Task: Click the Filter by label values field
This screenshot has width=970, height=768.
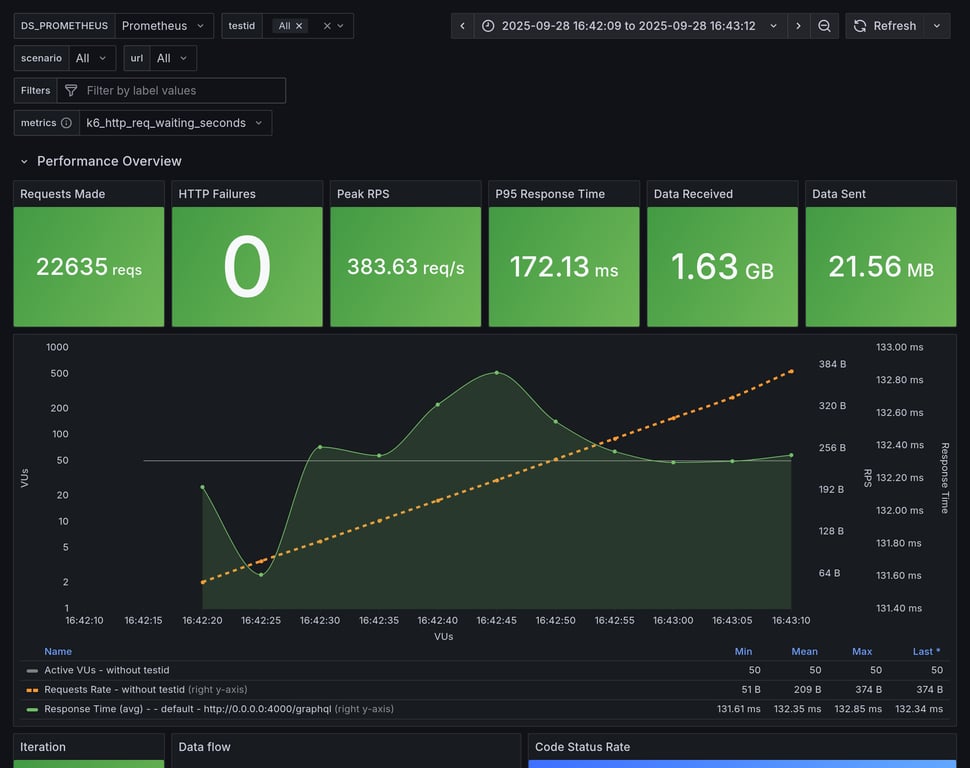Action: 180,91
